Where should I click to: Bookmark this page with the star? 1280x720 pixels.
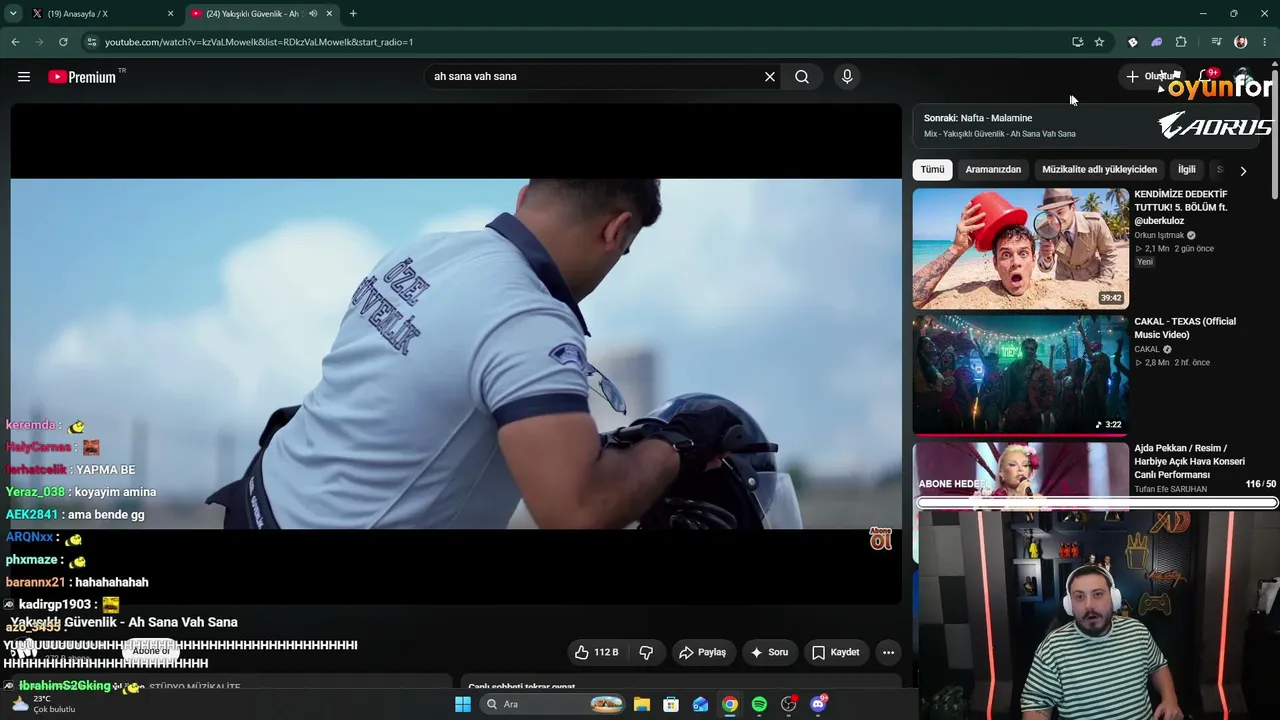tap(1099, 42)
